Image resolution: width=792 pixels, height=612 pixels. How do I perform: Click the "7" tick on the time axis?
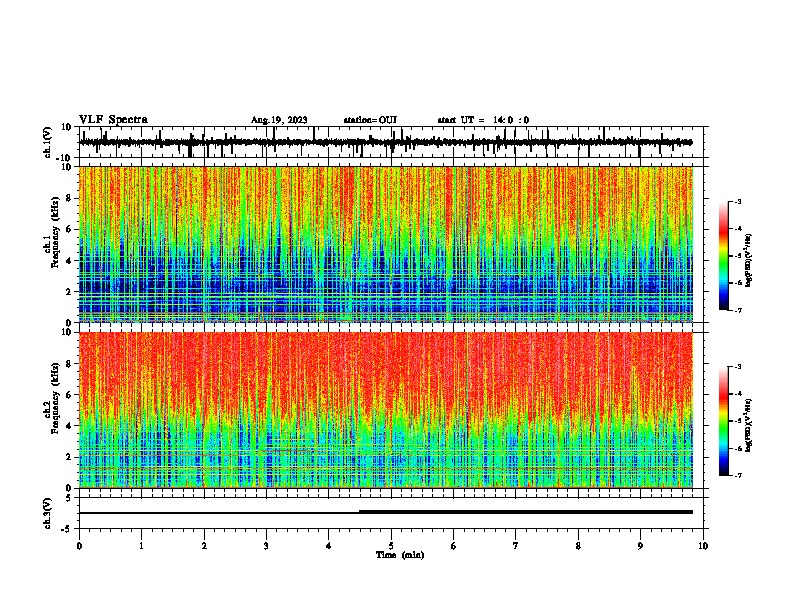(x=516, y=546)
